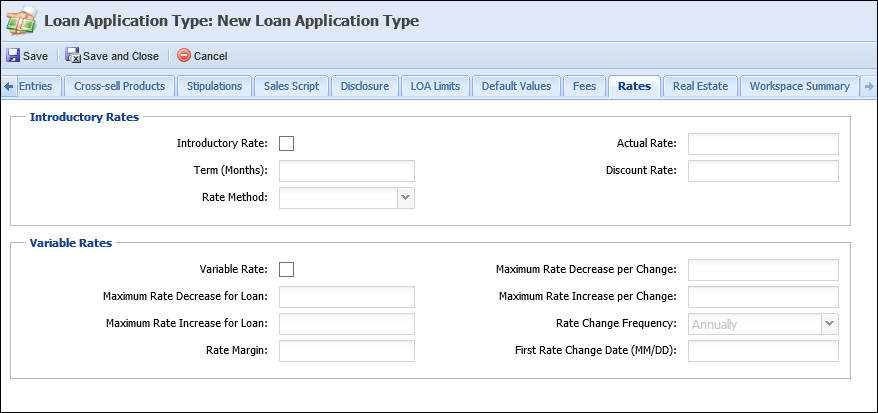Click the Save and Close icon
Screen dimensions: 878x413
coord(73,55)
